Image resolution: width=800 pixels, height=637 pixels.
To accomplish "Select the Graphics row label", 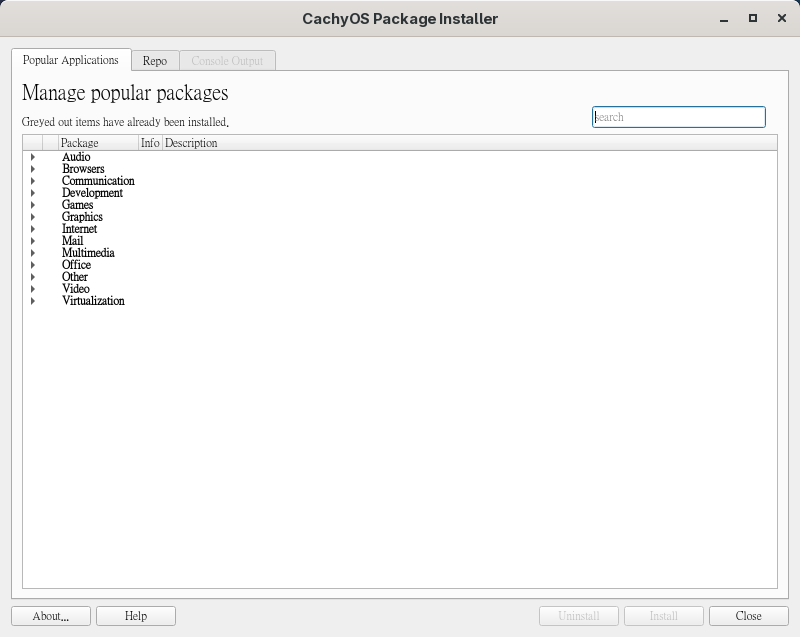I will [82, 217].
